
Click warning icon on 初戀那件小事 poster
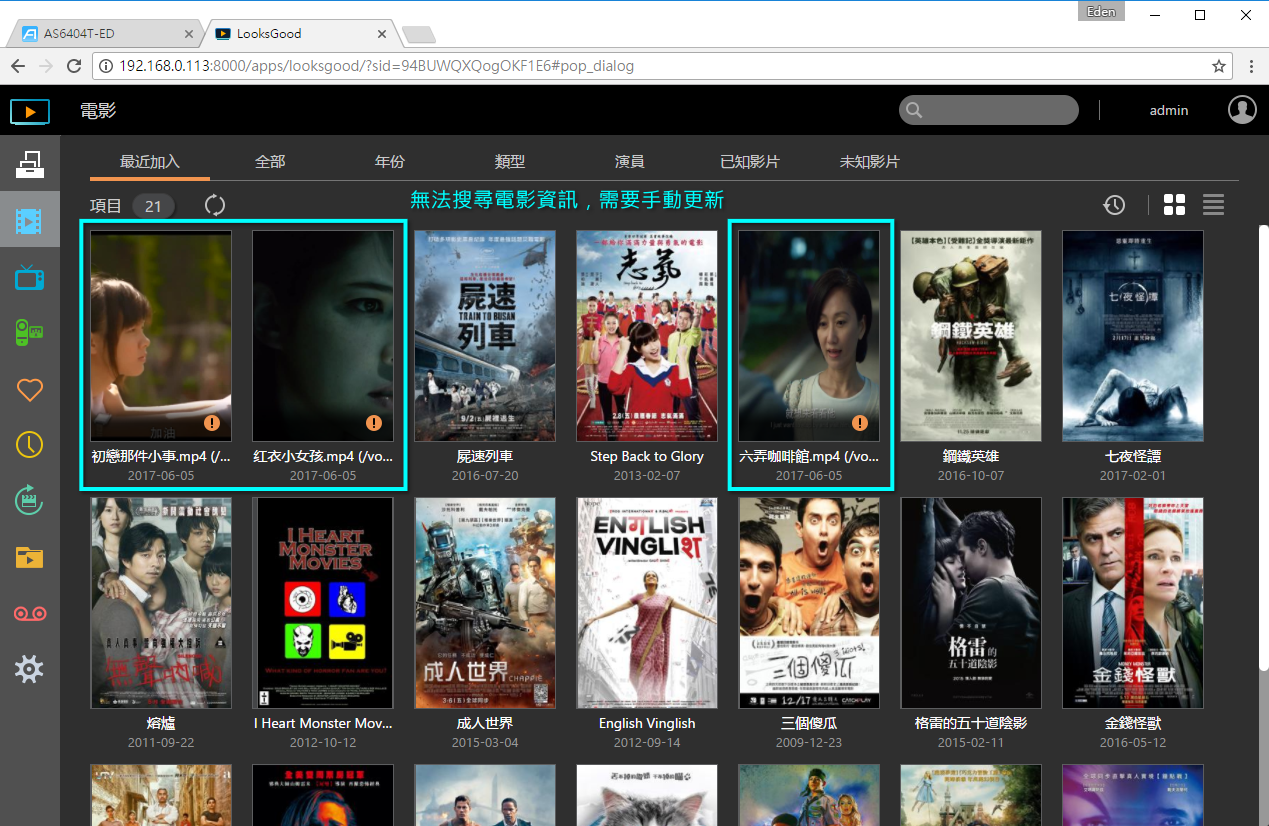tap(212, 423)
